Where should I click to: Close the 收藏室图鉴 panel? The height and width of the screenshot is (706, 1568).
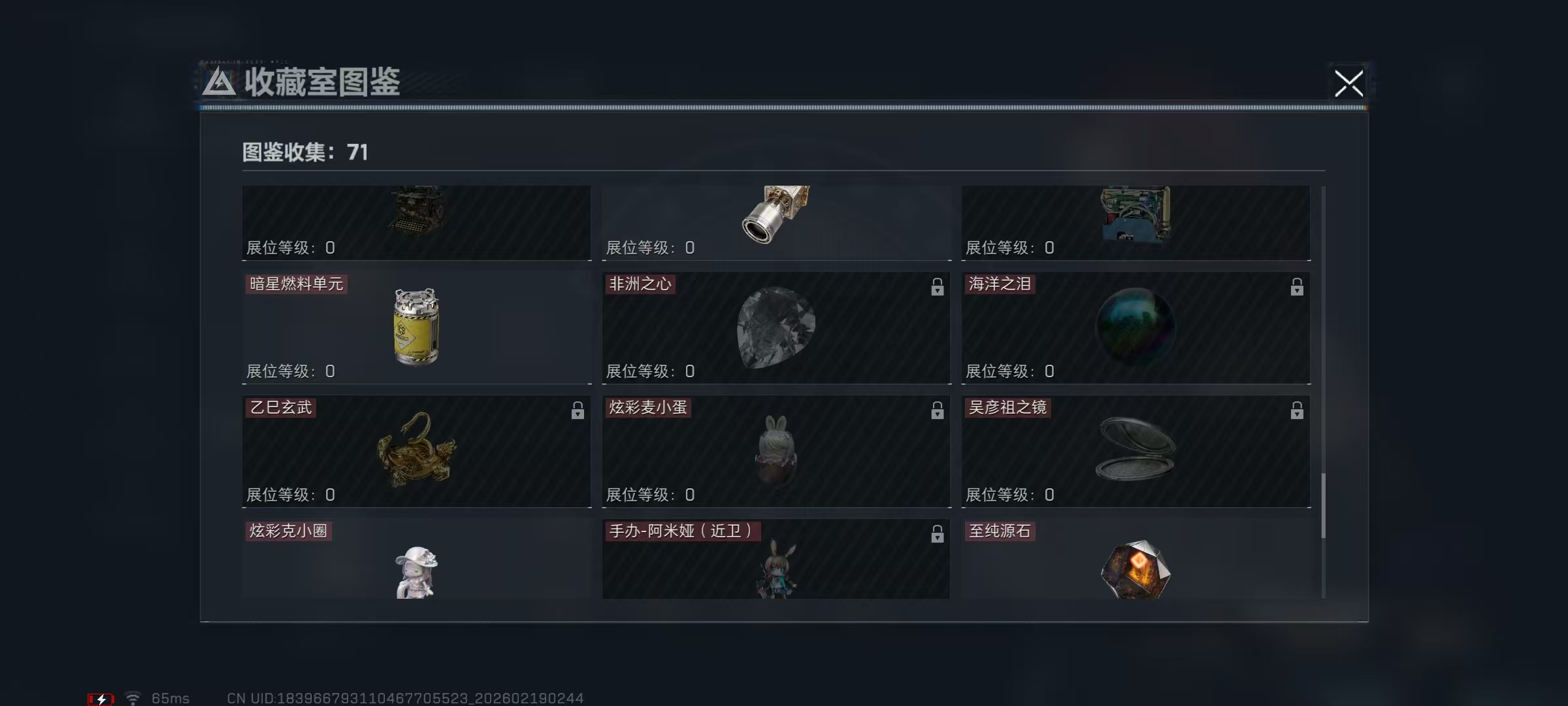[1348, 84]
